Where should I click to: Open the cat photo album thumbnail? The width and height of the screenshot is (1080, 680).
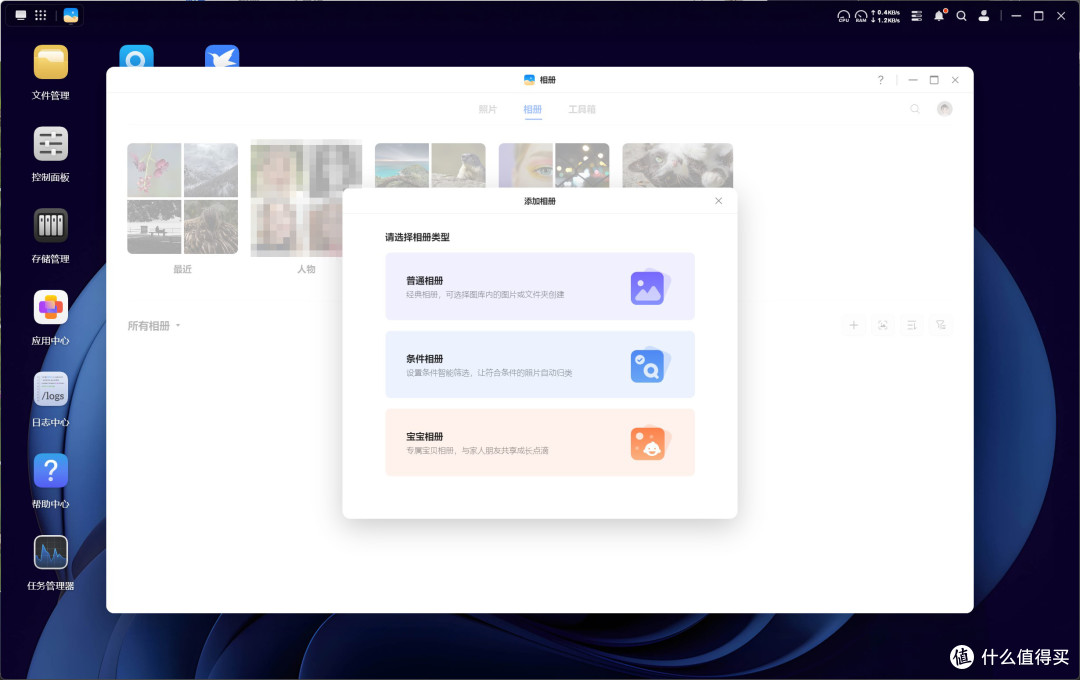click(678, 165)
